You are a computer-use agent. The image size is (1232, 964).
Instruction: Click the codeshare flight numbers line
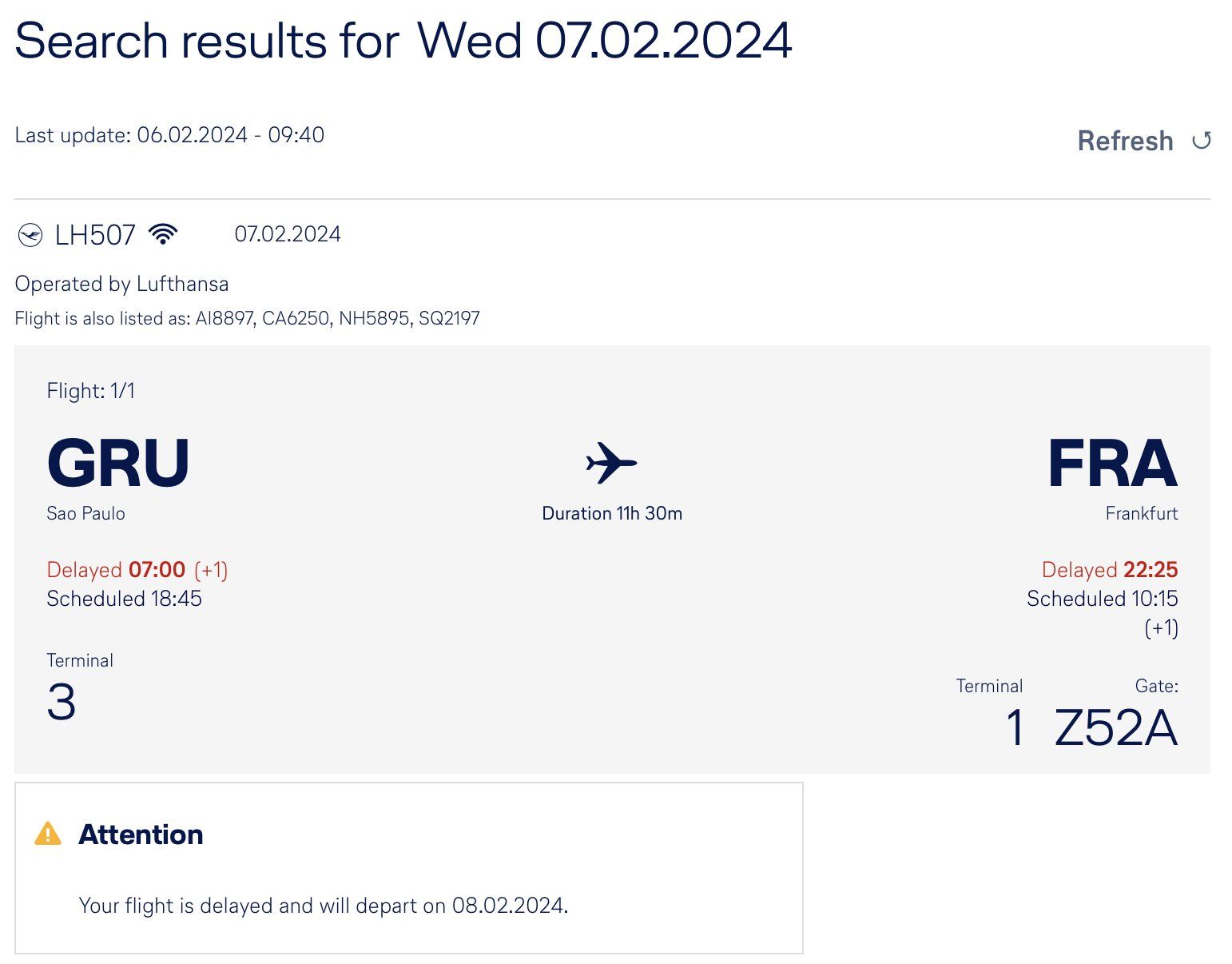click(248, 318)
